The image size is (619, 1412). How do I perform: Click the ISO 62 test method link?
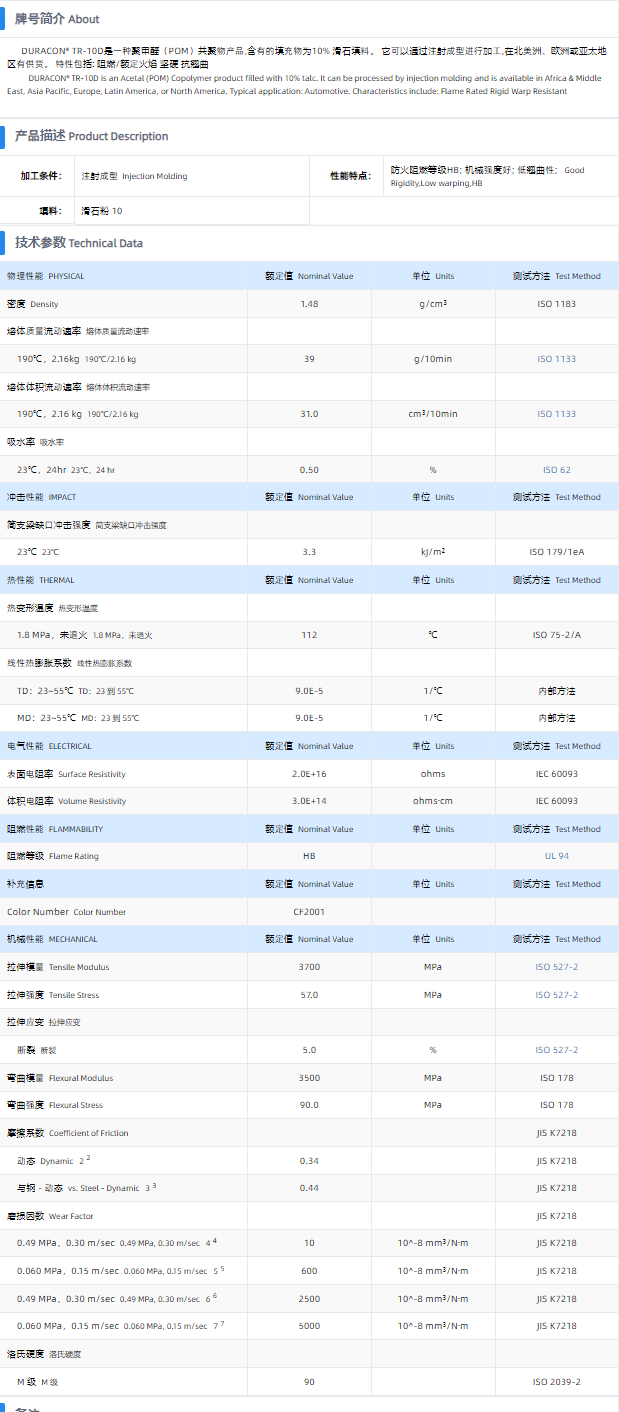tap(556, 470)
